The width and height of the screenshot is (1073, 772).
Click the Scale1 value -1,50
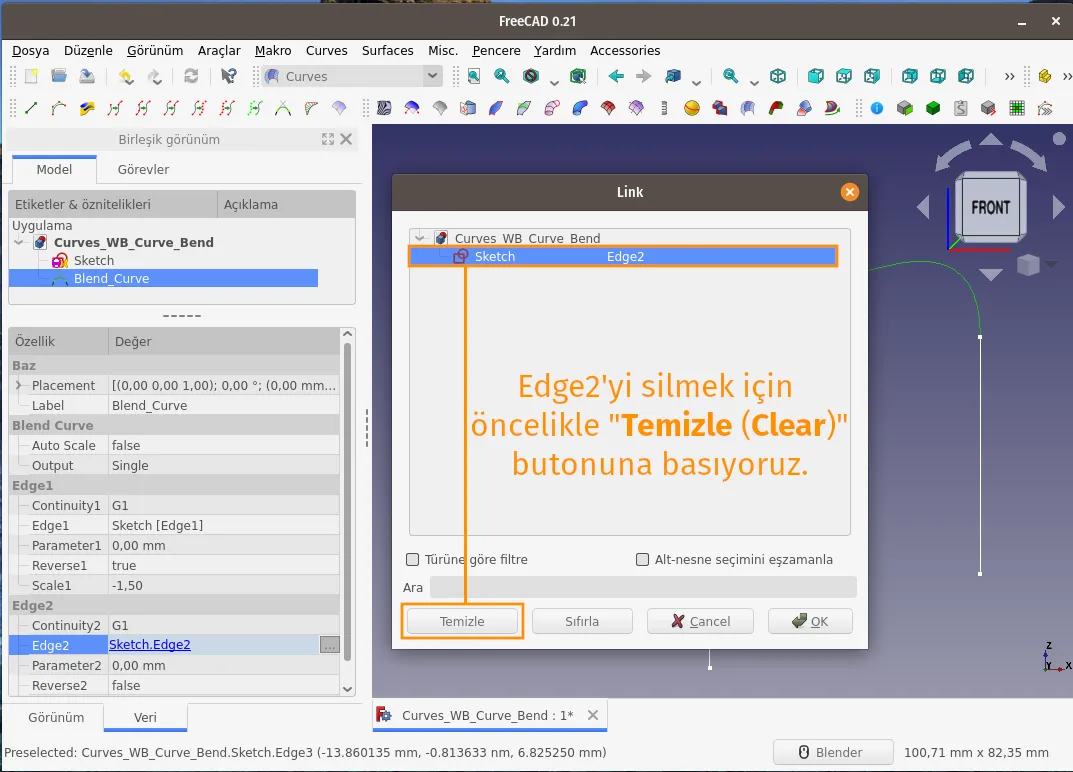(127, 586)
